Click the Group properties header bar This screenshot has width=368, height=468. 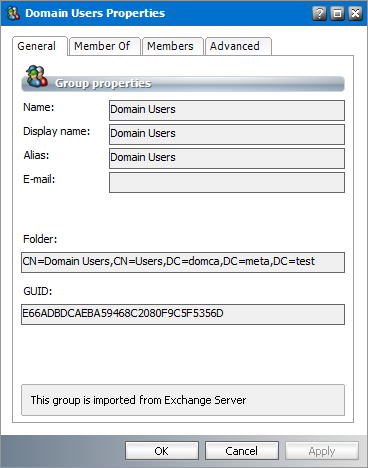pyautogui.click(x=183, y=84)
